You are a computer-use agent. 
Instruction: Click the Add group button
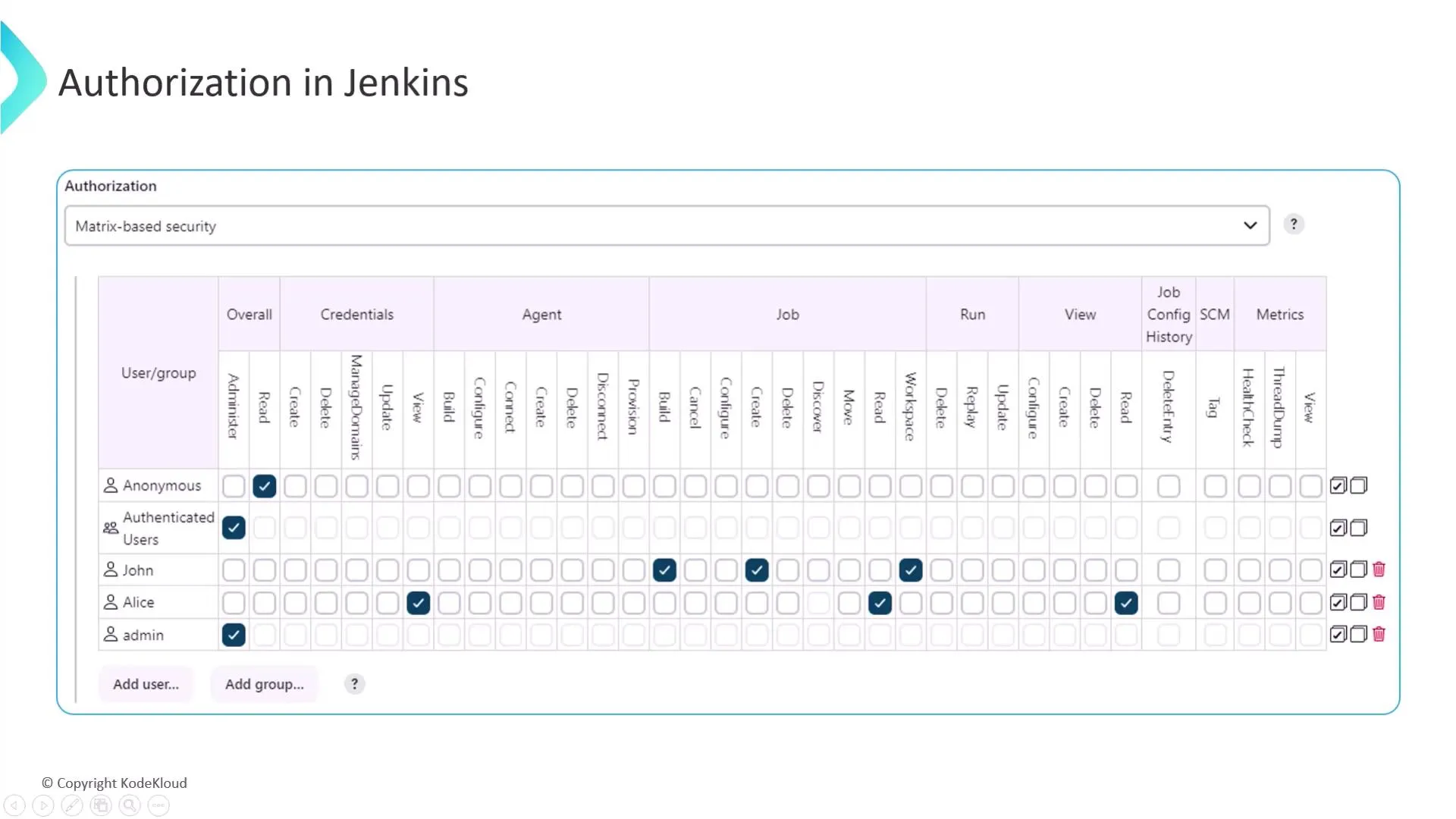click(264, 683)
